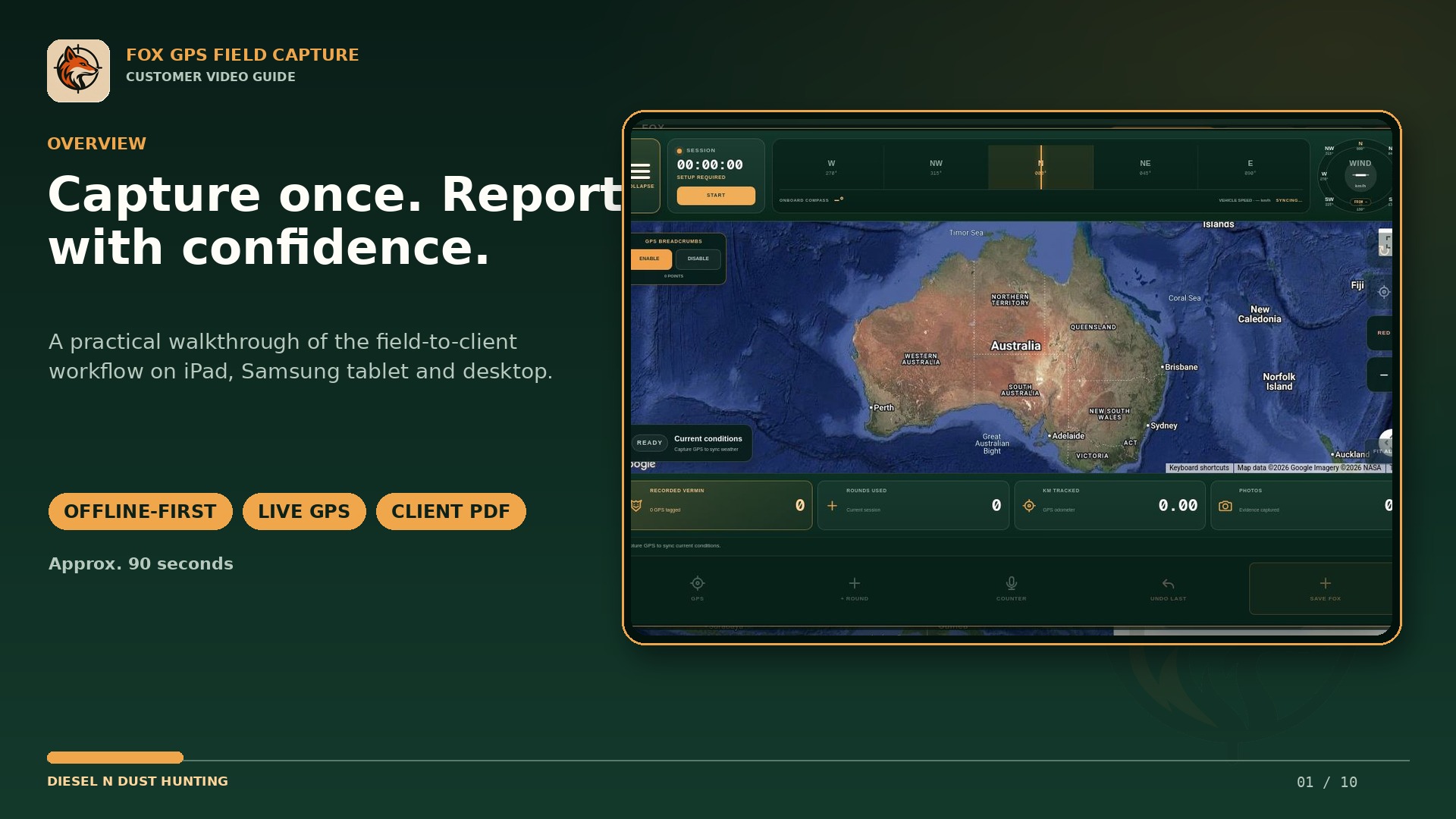Click the orange session status dot
This screenshot has height=819, width=1456.
[x=679, y=151]
